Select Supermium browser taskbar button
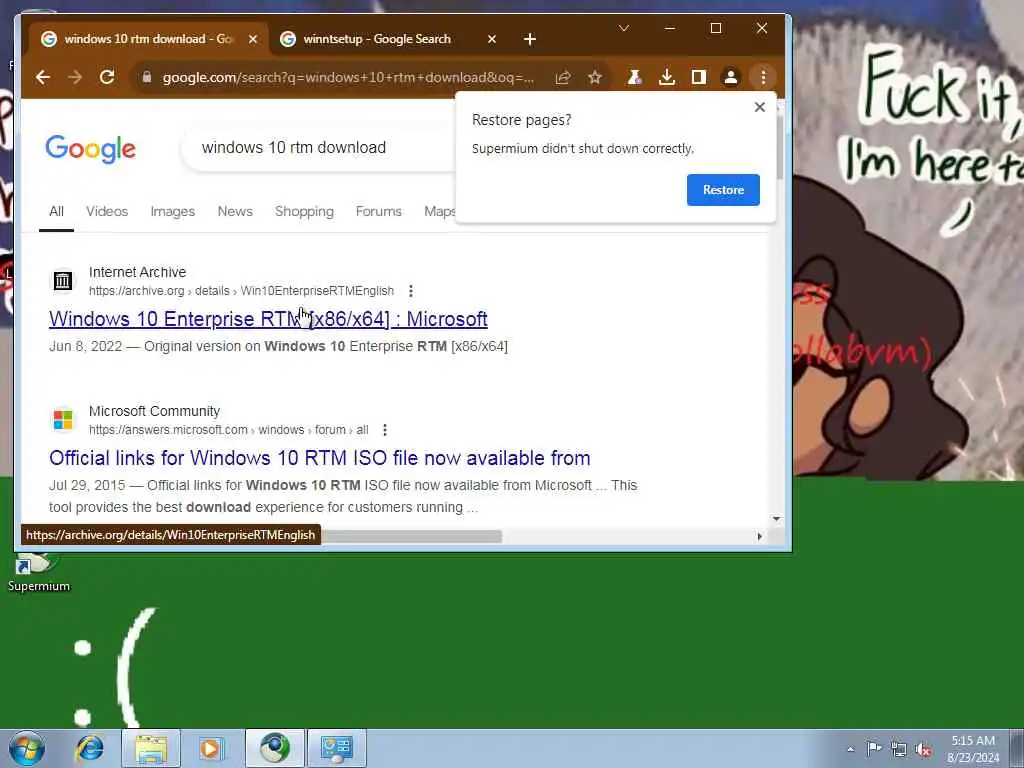The image size is (1024, 768). click(x=274, y=748)
